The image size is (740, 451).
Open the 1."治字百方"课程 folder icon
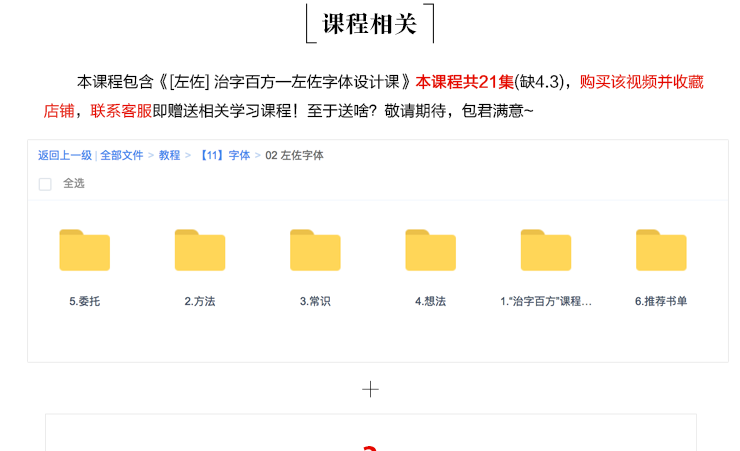click(x=546, y=250)
